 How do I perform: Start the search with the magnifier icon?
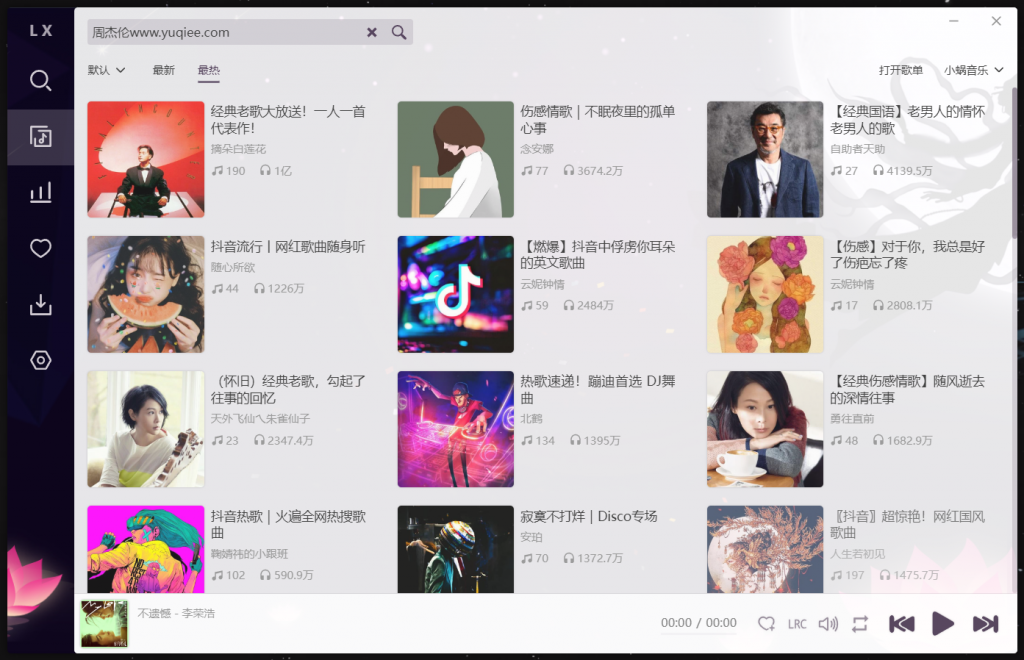398,32
